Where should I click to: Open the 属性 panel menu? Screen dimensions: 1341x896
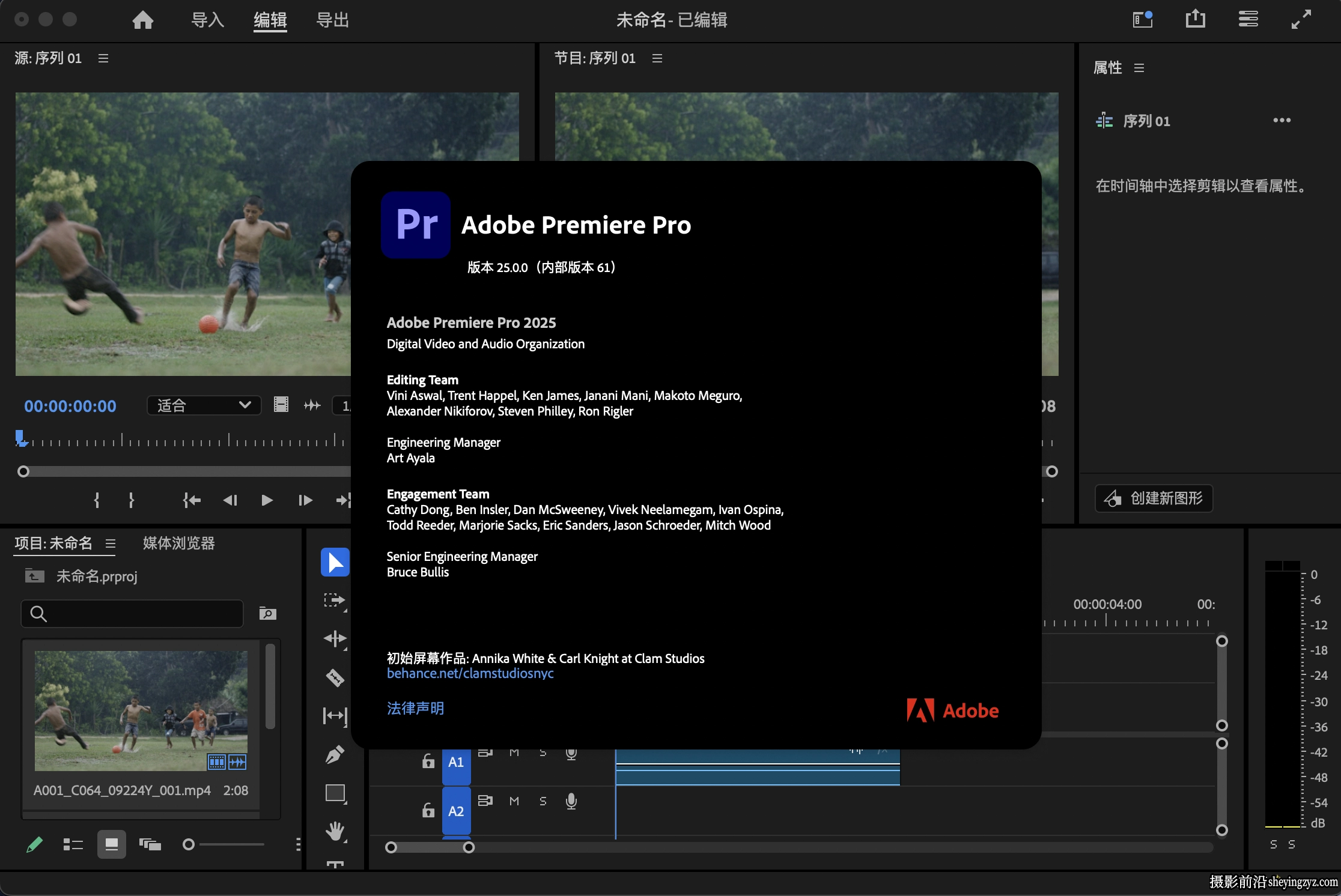tap(1139, 68)
